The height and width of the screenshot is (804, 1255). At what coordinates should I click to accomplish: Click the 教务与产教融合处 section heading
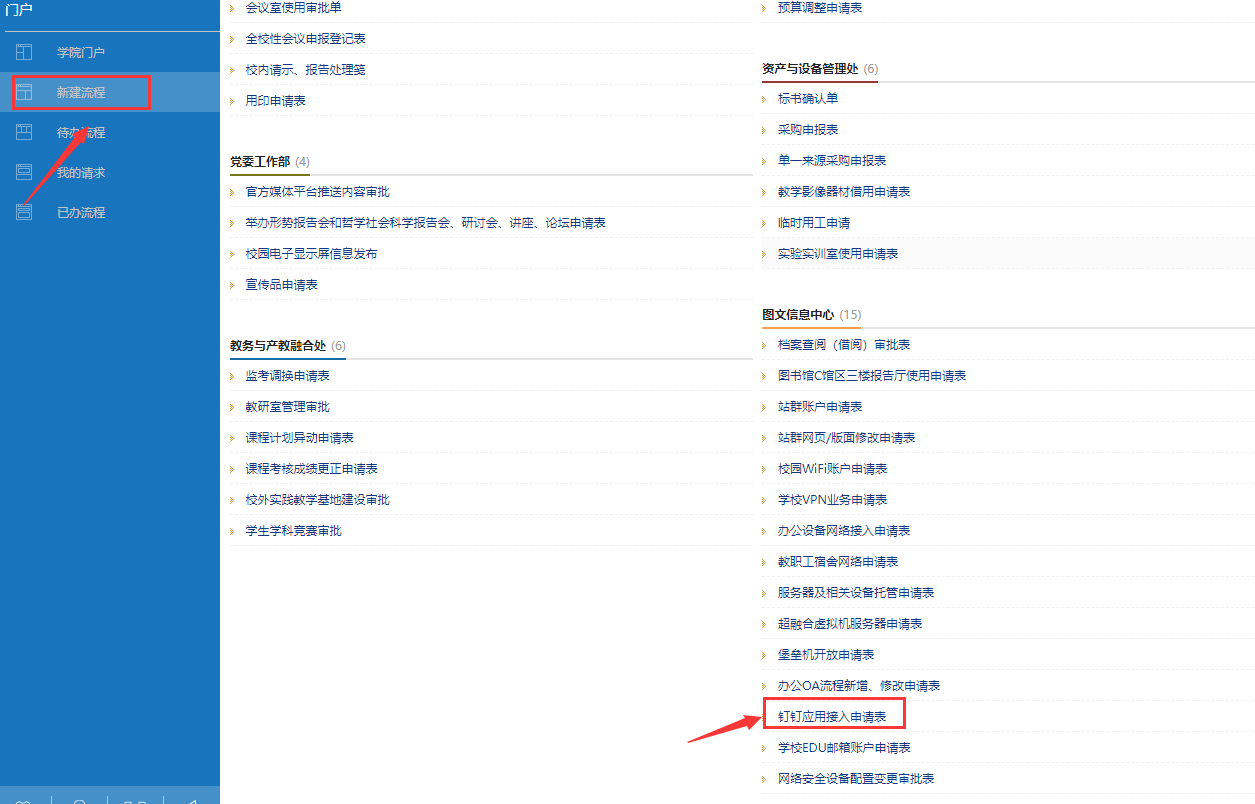pos(278,345)
